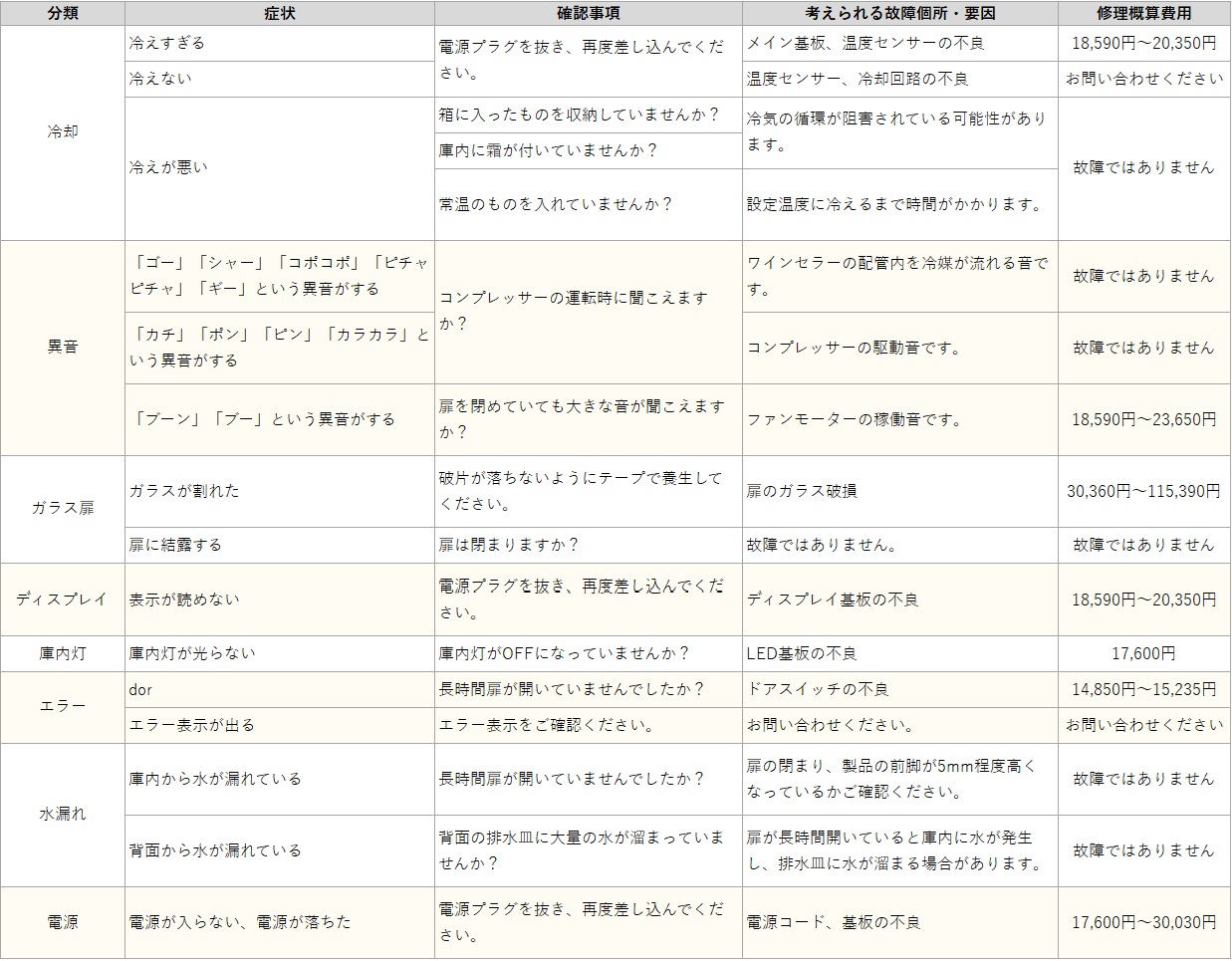Click the 分類 column header
The image size is (1232, 961).
[x=62, y=14]
